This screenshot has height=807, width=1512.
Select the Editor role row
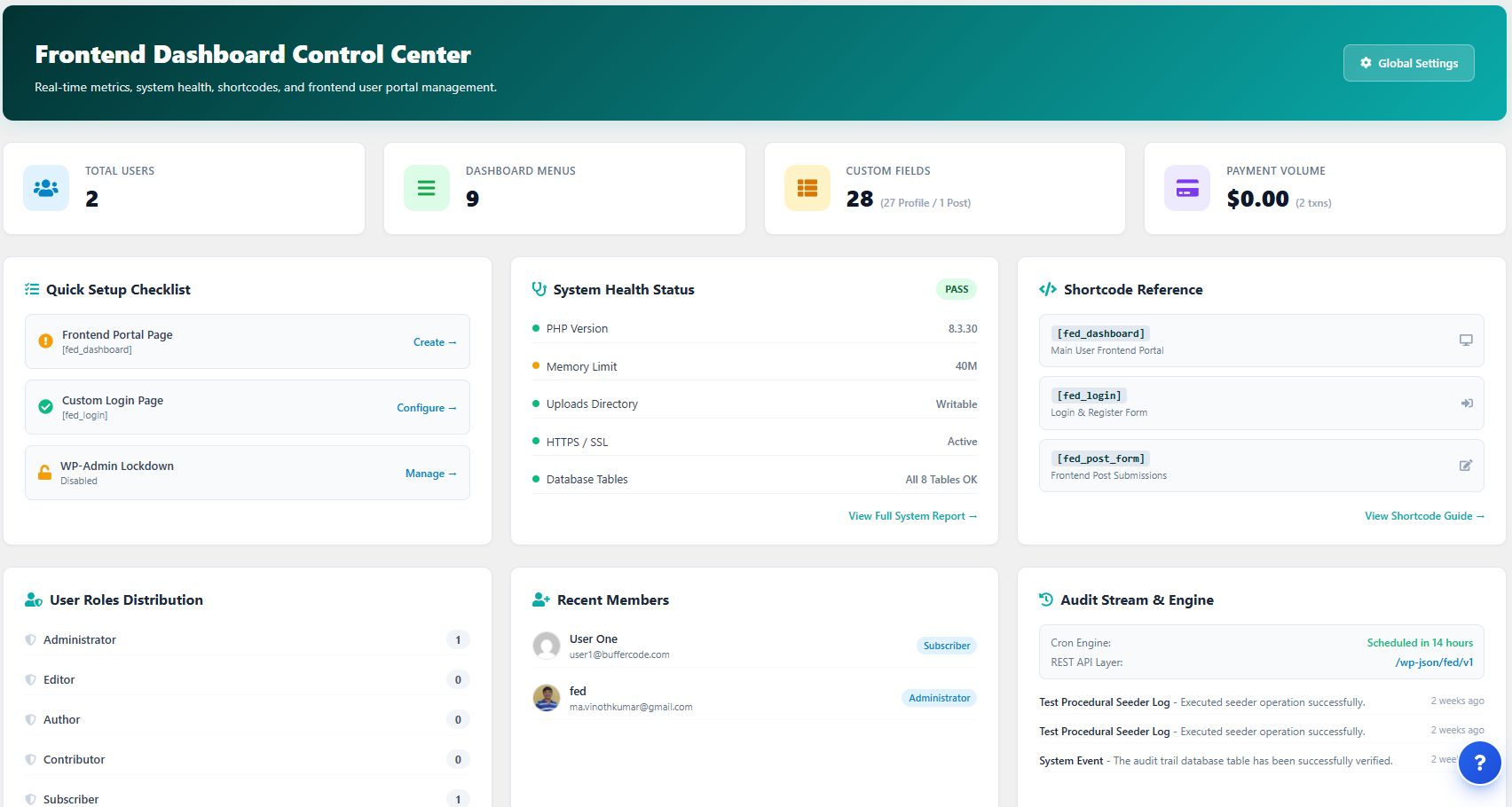(248, 679)
